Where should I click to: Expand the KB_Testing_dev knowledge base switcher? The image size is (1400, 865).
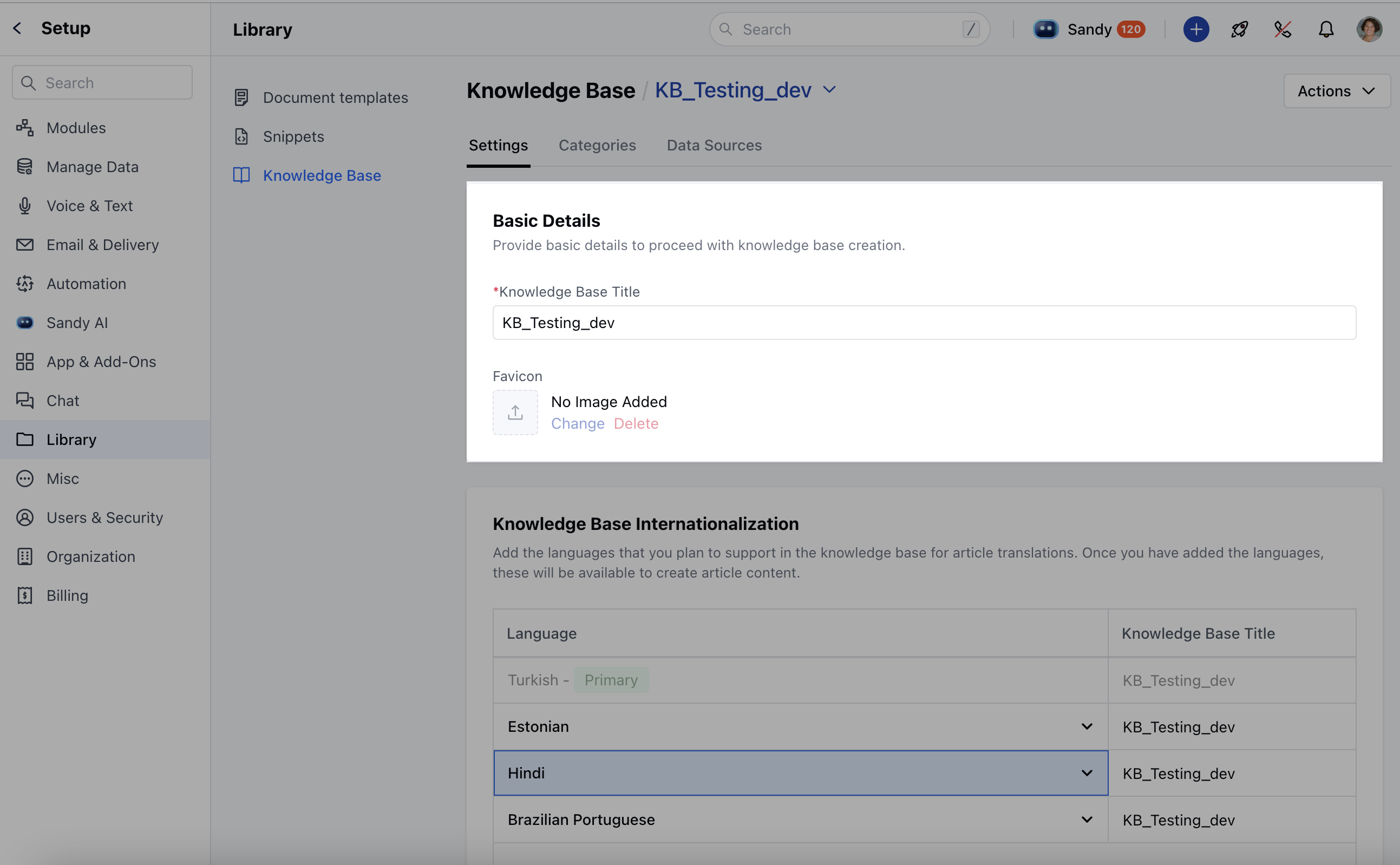829,90
